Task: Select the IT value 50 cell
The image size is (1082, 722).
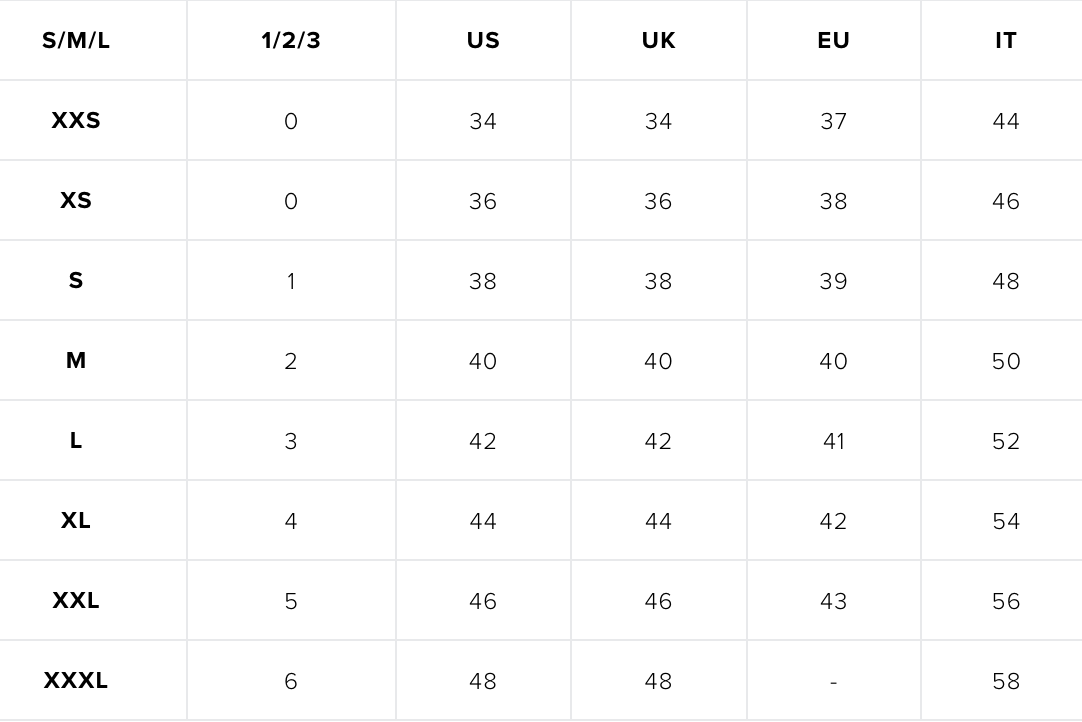Action: point(1005,361)
